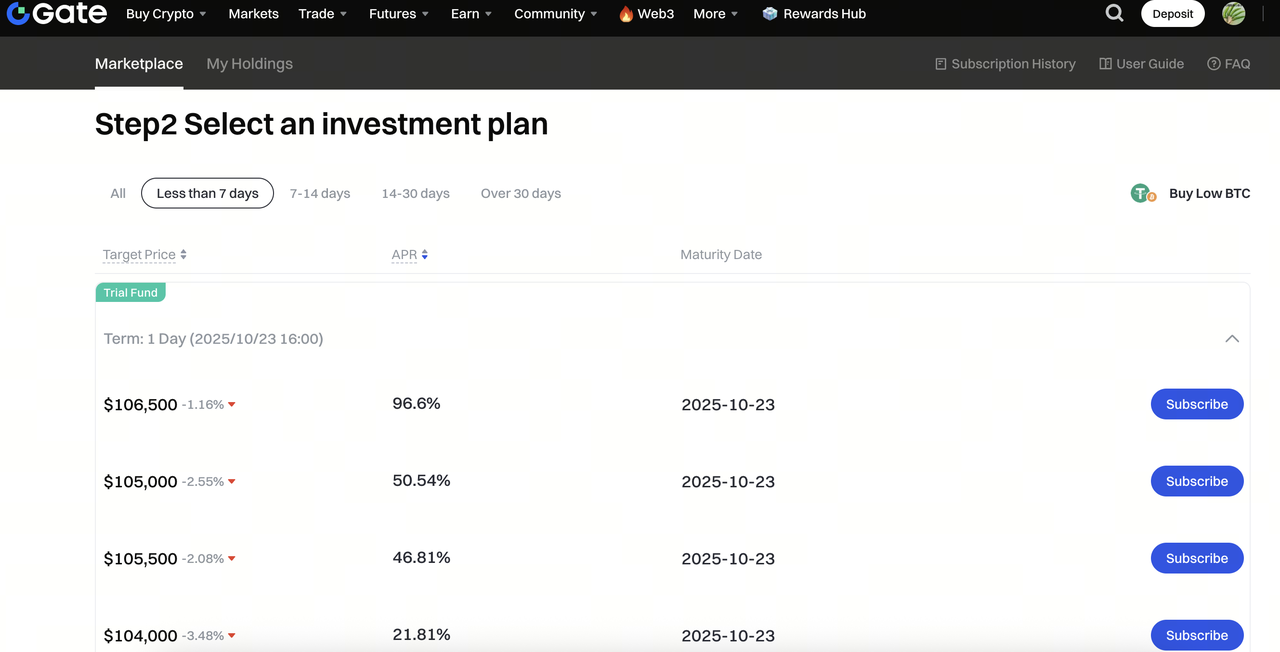
Task: Select the '7-14 days' term filter
Action: tap(320, 194)
